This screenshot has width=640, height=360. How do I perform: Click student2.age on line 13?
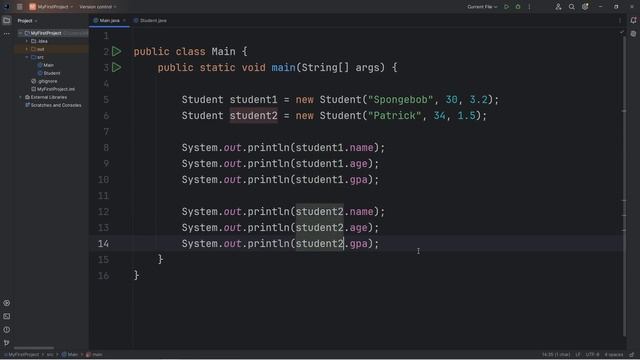coord(331,228)
